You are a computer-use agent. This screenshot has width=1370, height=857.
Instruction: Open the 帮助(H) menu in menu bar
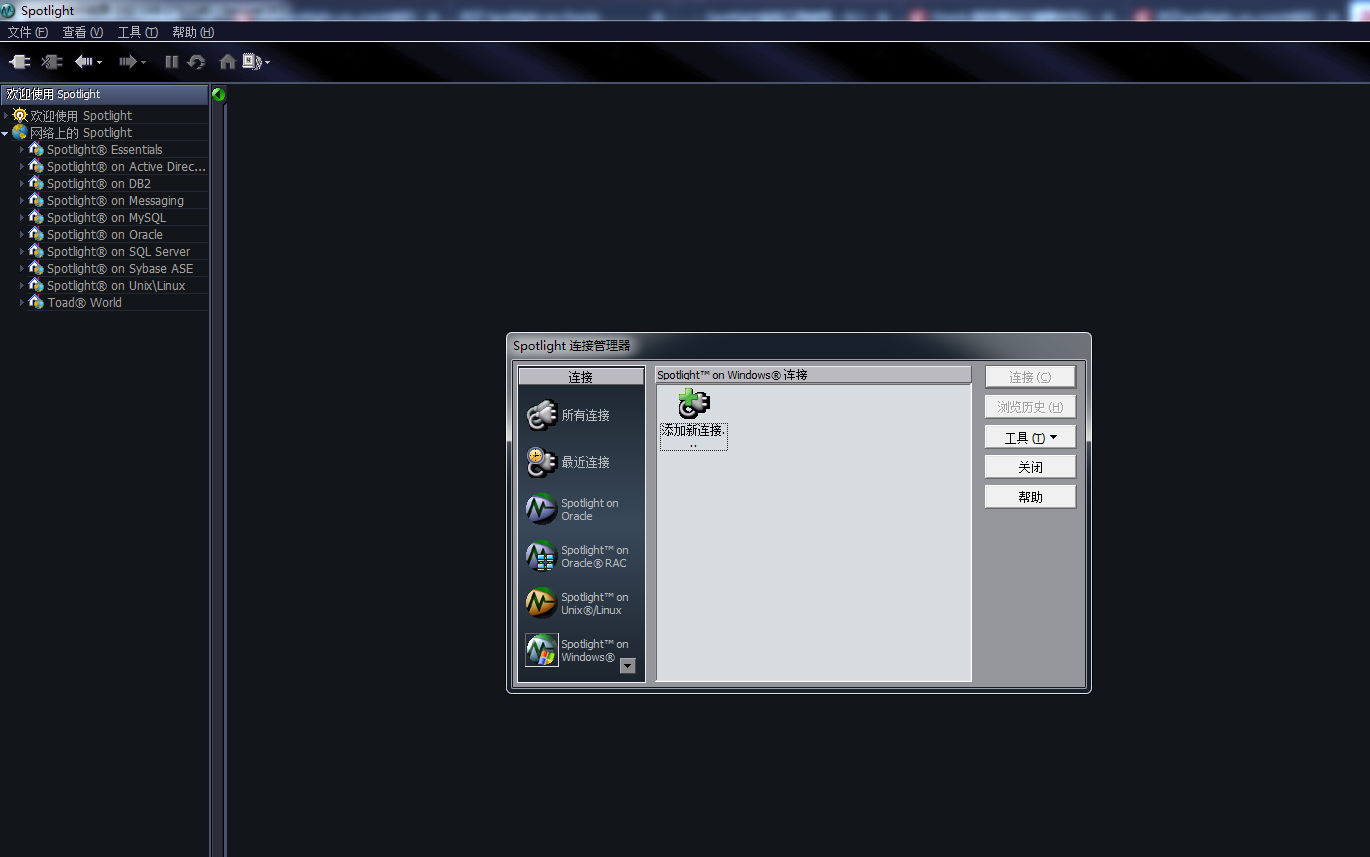click(x=193, y=32)
